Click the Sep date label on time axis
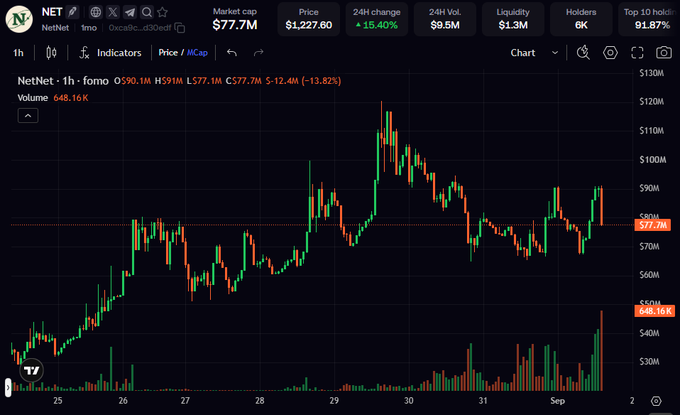Viewport: 680px width, 415px height. pyautogui.click(x=557, y=401)
